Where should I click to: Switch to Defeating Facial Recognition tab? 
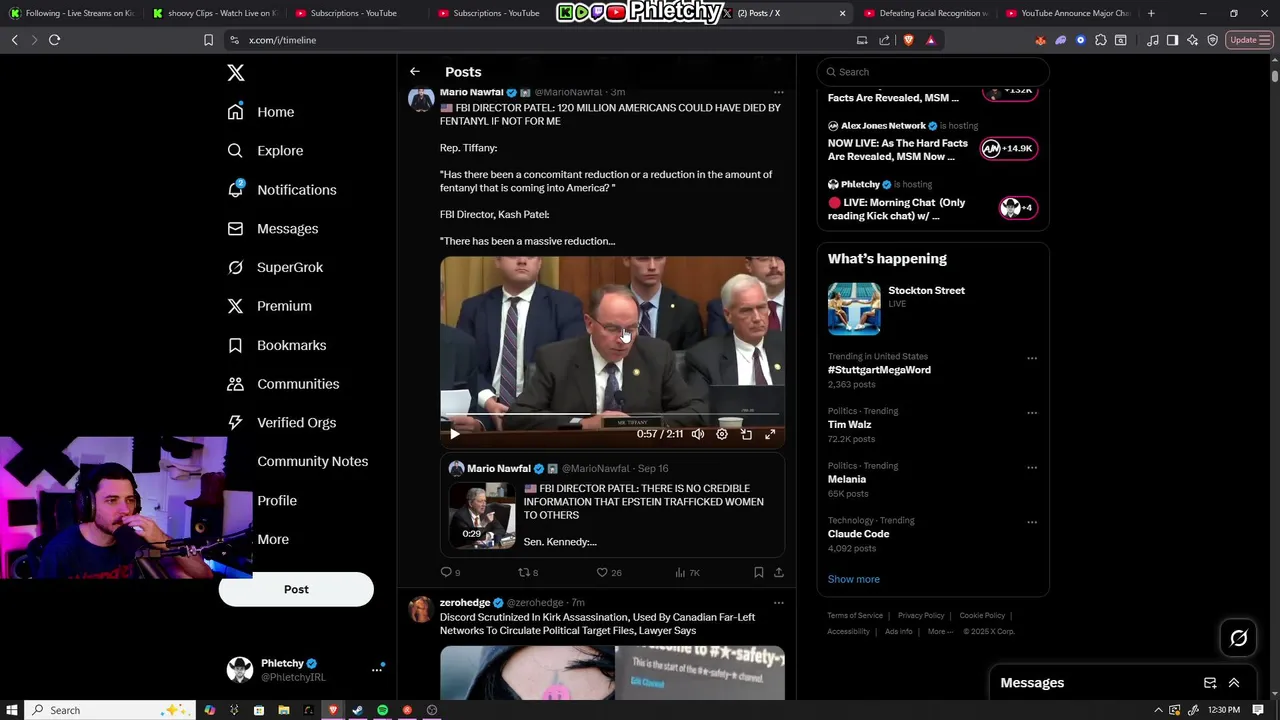coord(926,13)
